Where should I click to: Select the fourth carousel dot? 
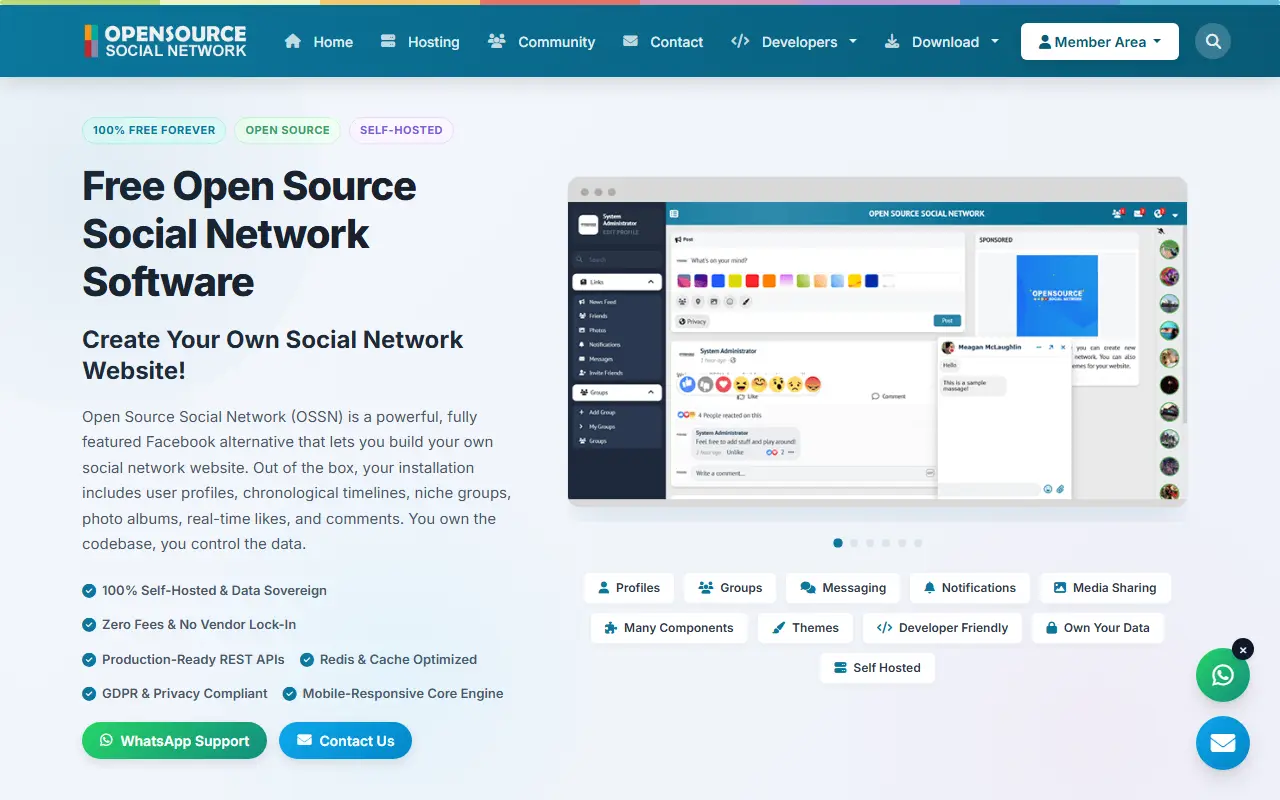tap(886, 543)
